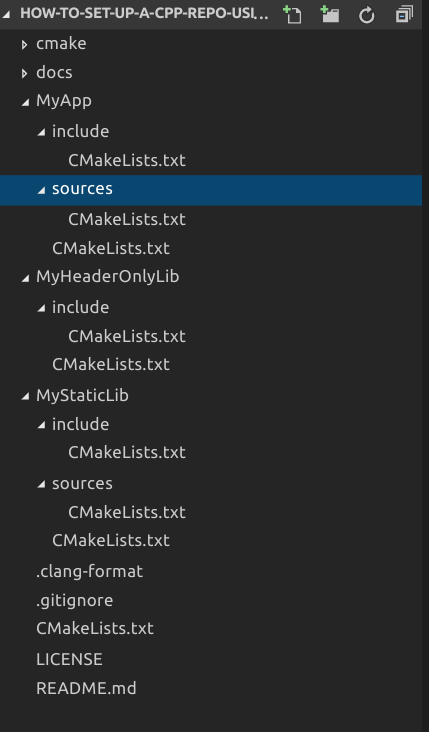Viewport: 429px width, 732px height.
Task: Open the LICENSE file
Action: click(69, 659)
